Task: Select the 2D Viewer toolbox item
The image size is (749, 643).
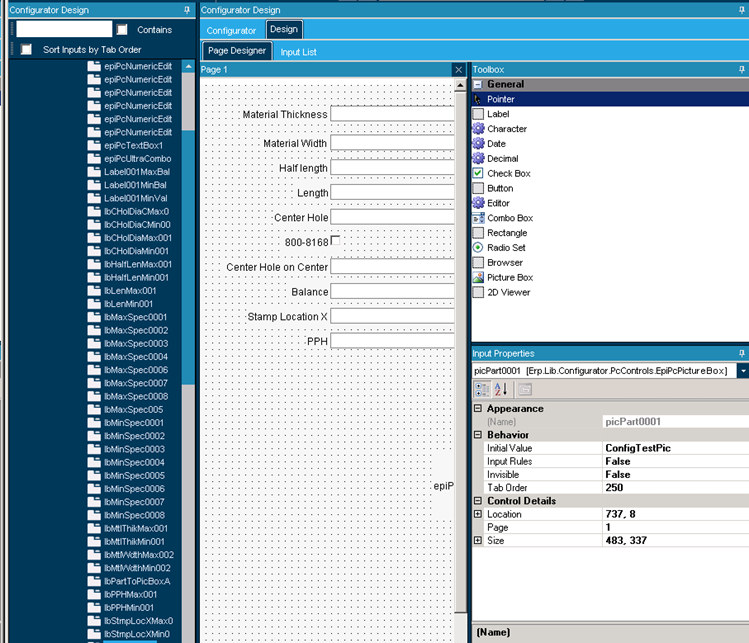Action: (508, 292)
